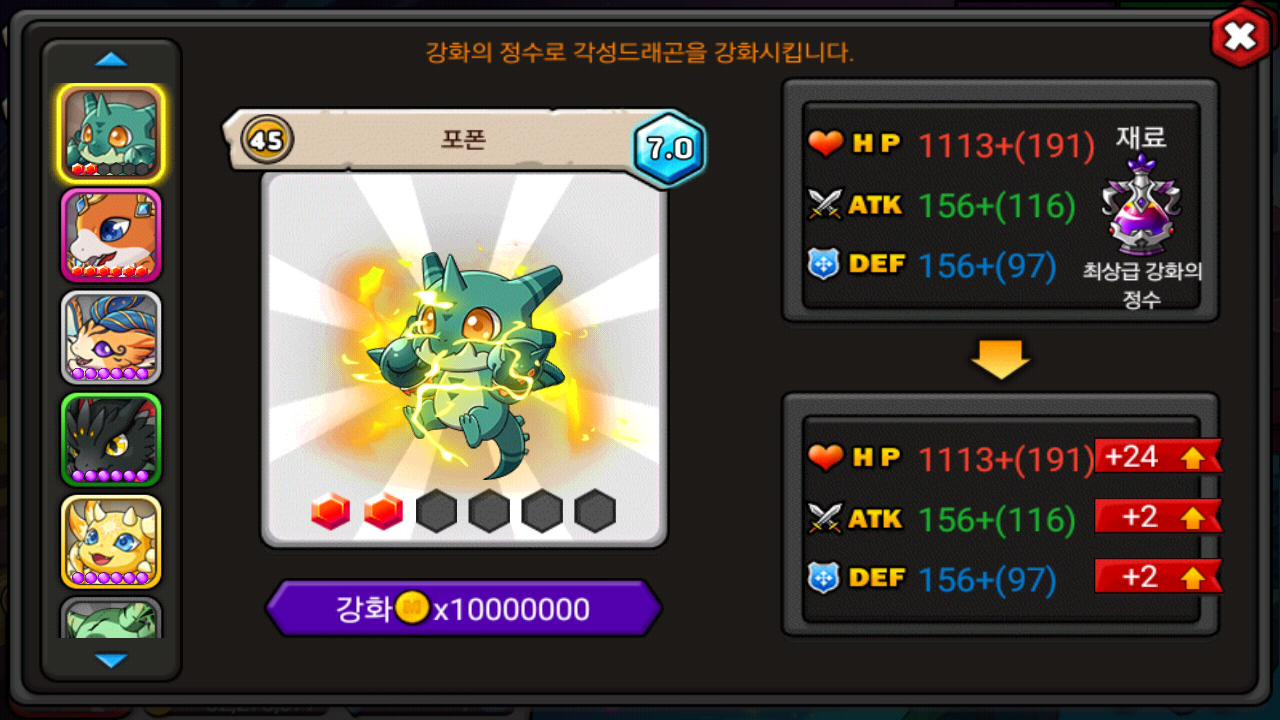Screen dimensions: 1280x720
Task: Tap the level 45 circle badge
Action: (x=267, y=139)
